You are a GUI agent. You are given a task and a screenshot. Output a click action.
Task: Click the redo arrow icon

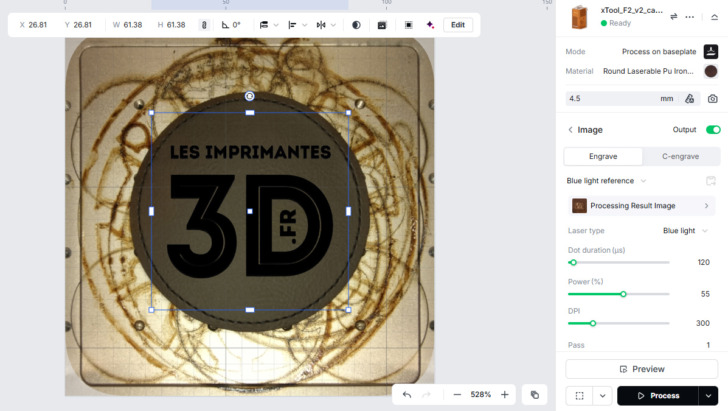(426, 395)
